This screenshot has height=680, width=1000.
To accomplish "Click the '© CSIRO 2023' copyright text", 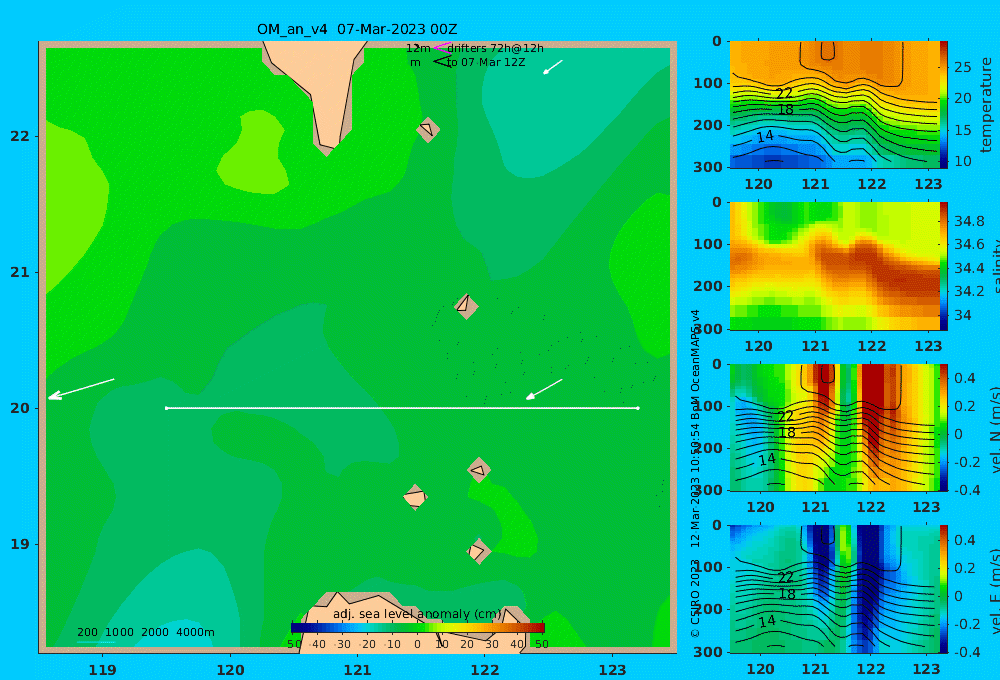I will click(695, 598).
